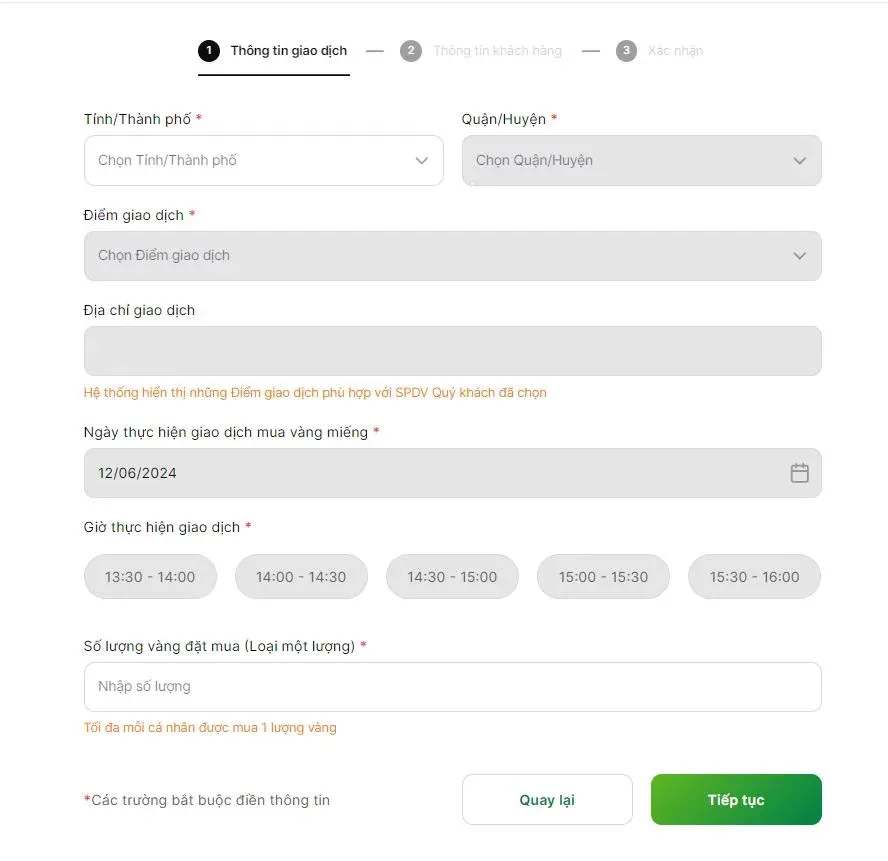The height and width of the screenshot is (861, 888).
Task: Click step 2 circle icon
Action: (411, 51)
